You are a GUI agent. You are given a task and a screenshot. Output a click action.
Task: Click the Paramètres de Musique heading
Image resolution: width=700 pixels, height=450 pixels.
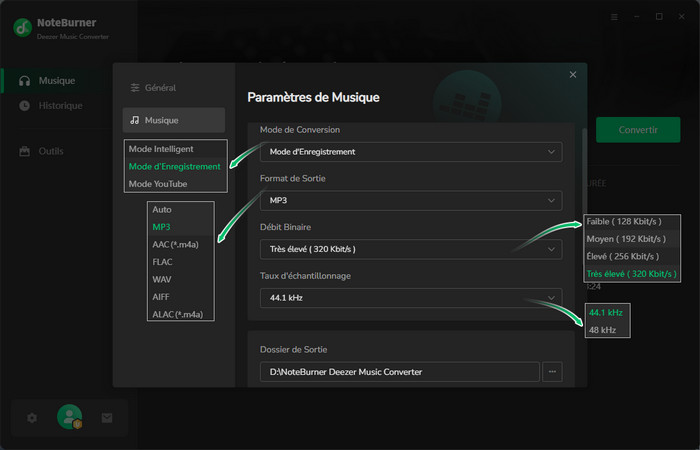click(x=313, y=98)
